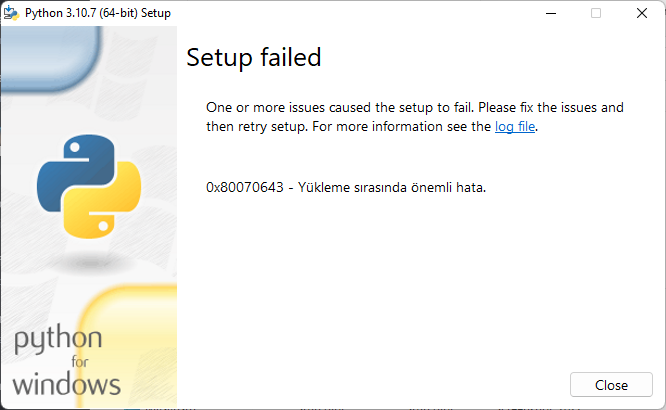Minimize the Python Setup window

pyautogui.click(x=551, y=14)
